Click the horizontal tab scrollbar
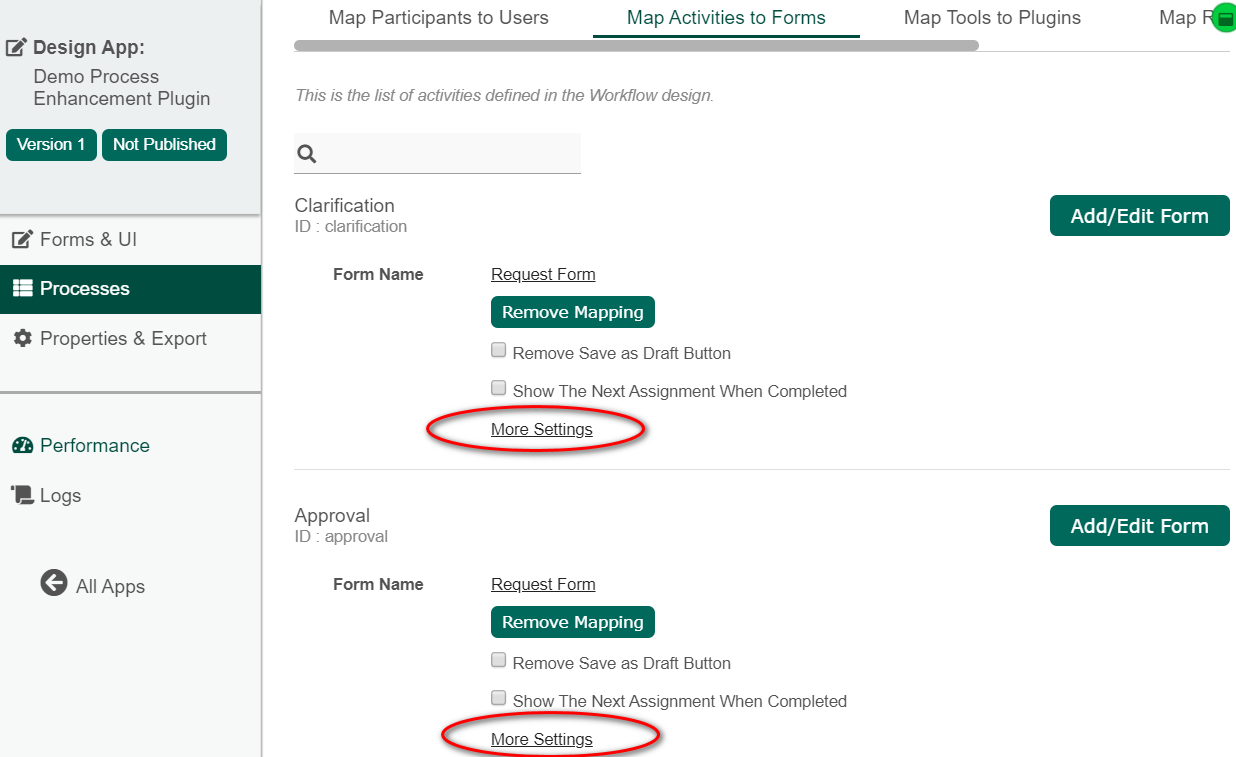The image size is (1236, 757). pyautogui.click(x=635, y=46)
